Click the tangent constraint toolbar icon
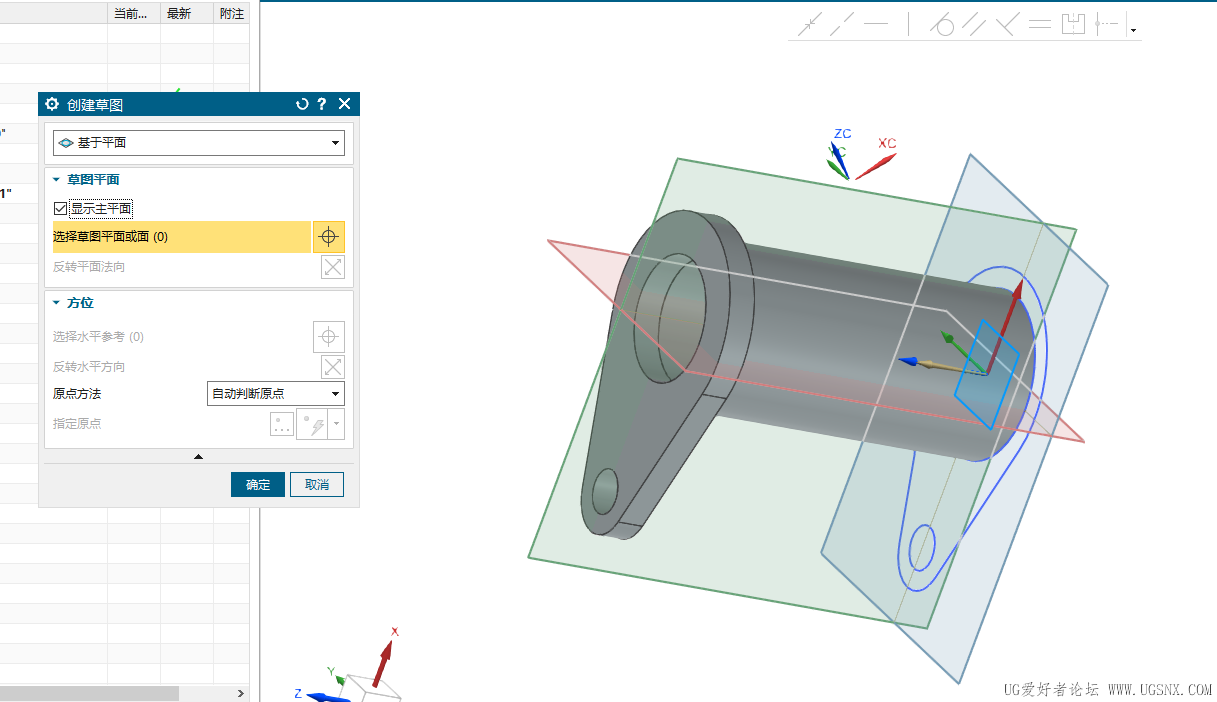This screenshot has width=1217, height=702. (942, 24)
